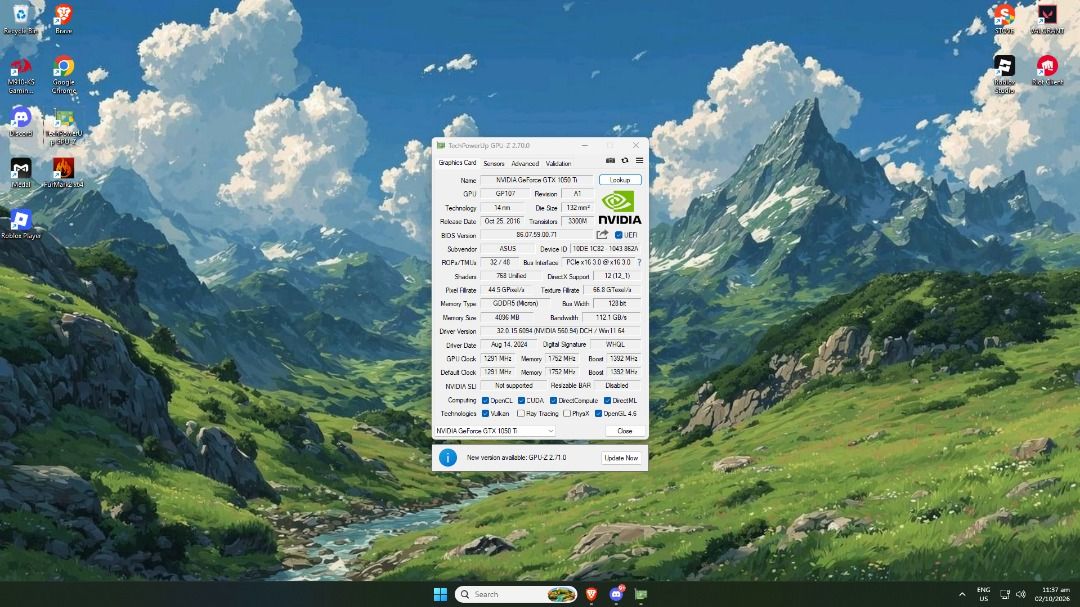Enable the PhysX checkbox

pos(566,413)
